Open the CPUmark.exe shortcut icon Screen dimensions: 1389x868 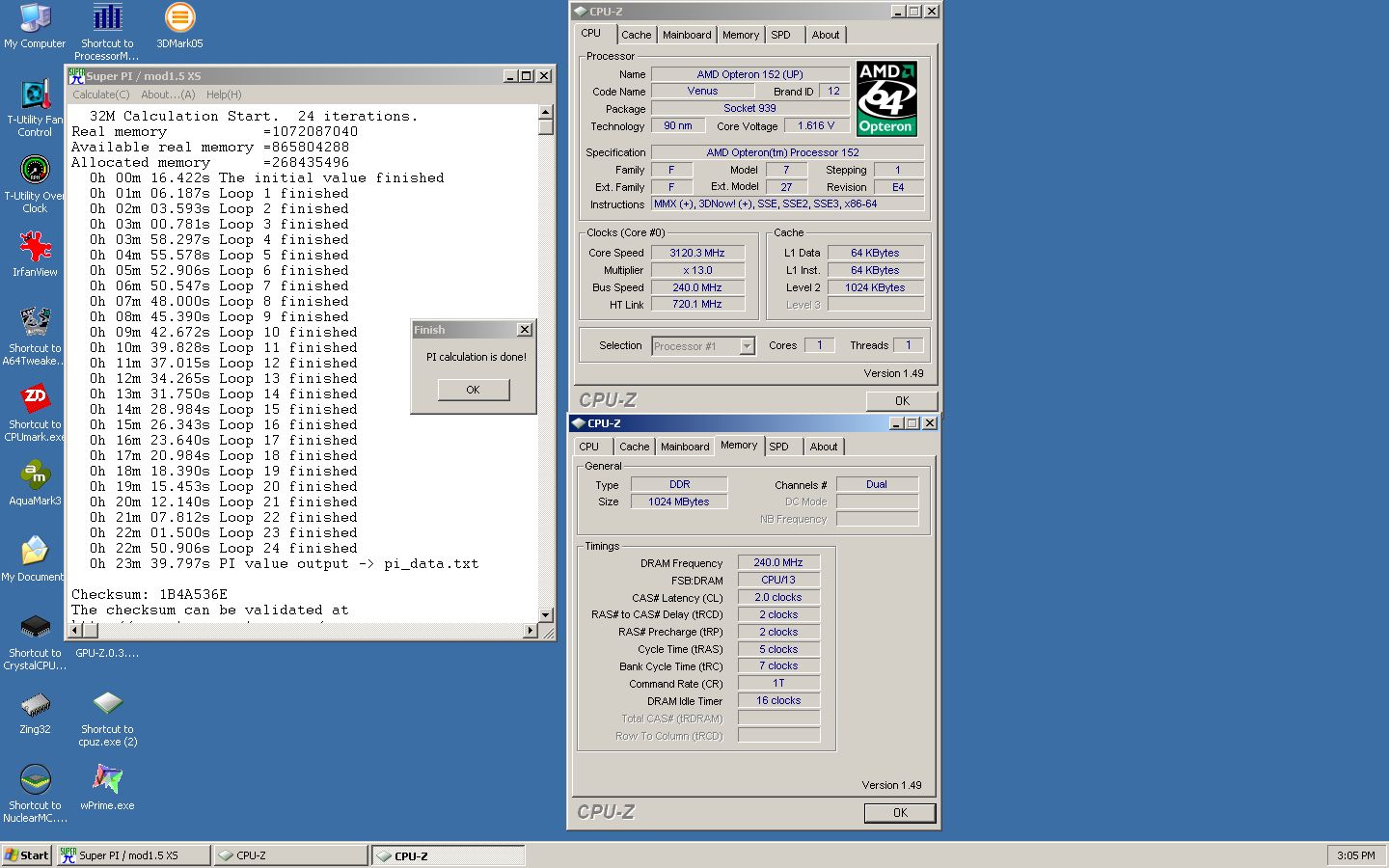click(35, 413)
